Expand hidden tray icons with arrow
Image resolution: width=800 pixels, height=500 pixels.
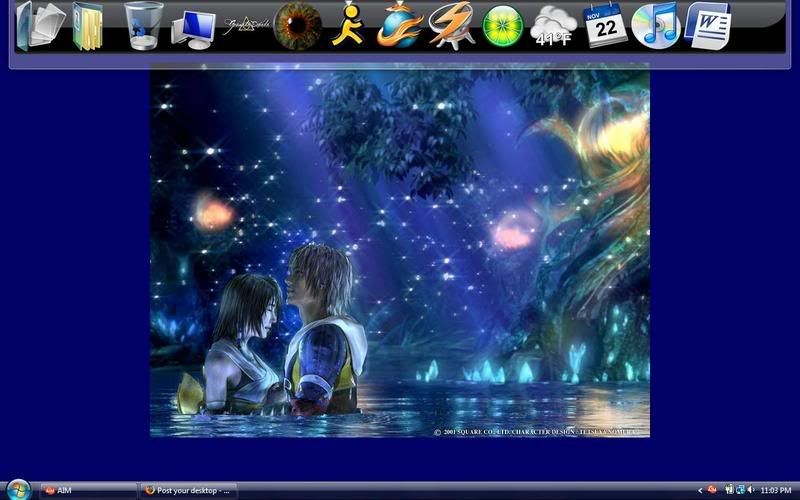click(700, 491)
